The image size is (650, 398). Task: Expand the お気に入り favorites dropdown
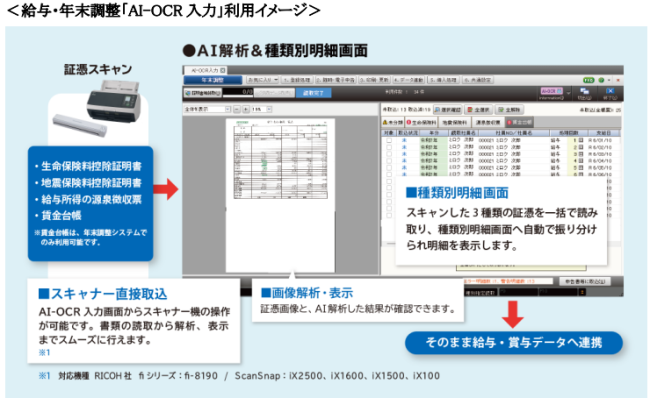(x=262, y=80)
